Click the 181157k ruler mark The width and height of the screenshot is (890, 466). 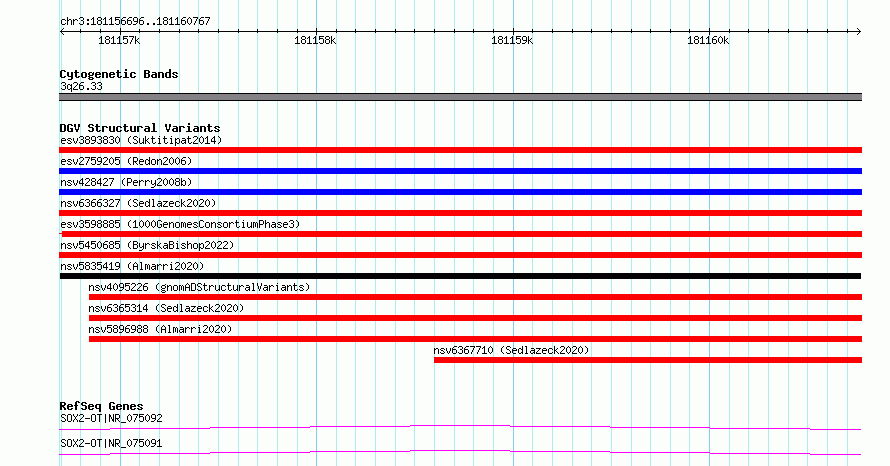(x=119, y=40)
